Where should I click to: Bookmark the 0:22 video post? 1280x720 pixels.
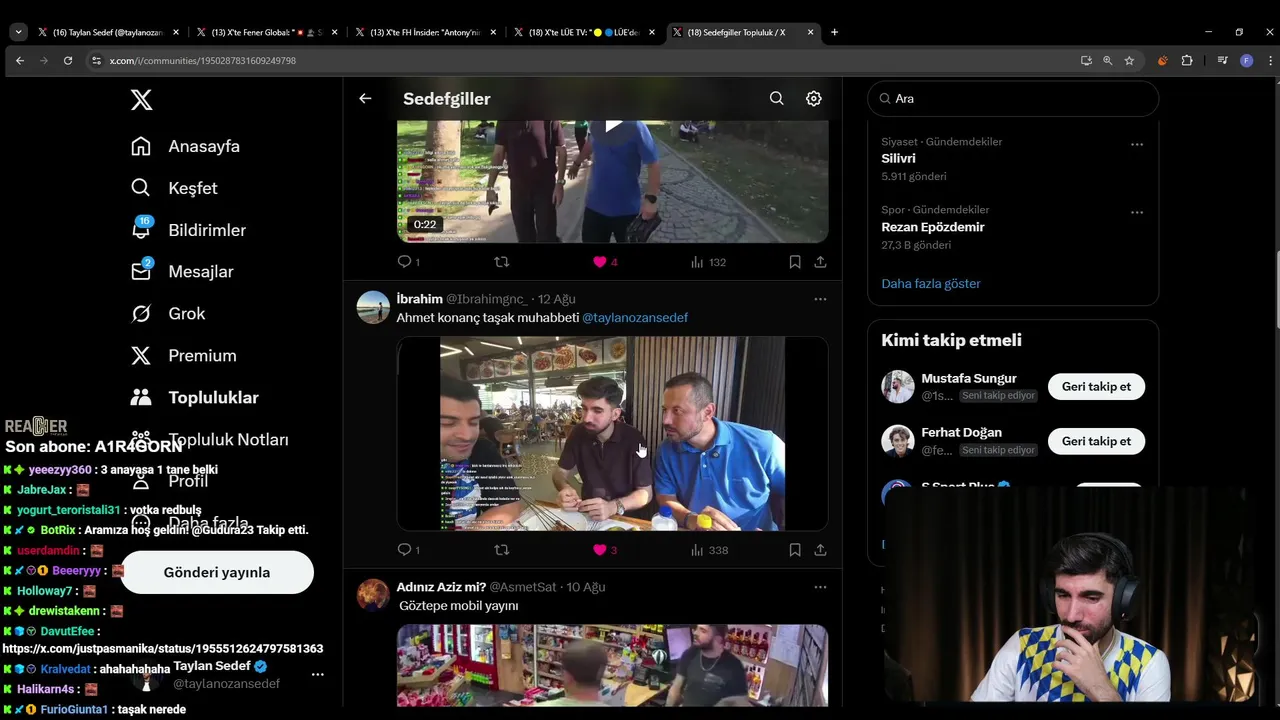coord(795,262)
